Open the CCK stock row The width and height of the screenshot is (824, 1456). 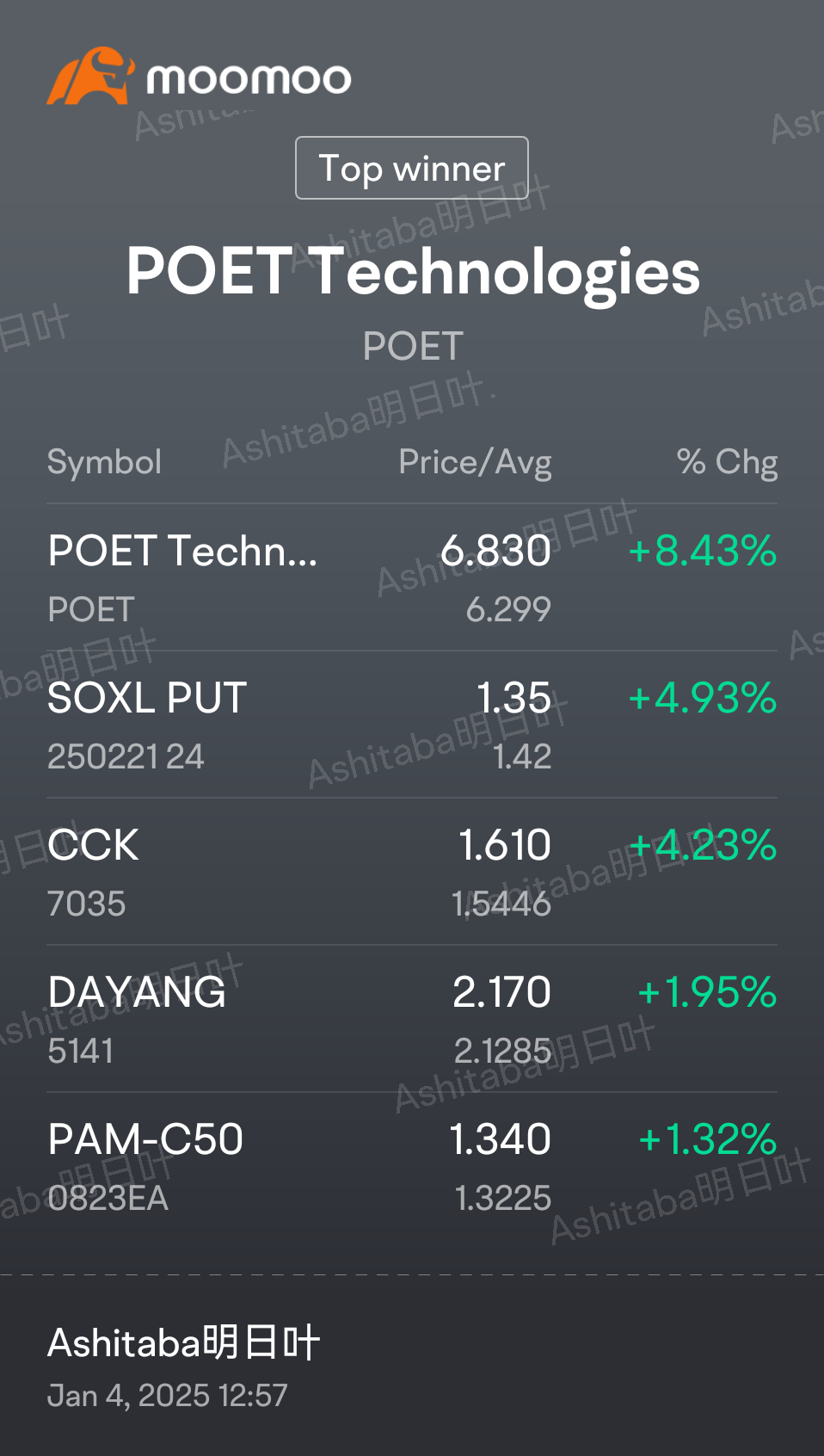[x=412, y=872]
